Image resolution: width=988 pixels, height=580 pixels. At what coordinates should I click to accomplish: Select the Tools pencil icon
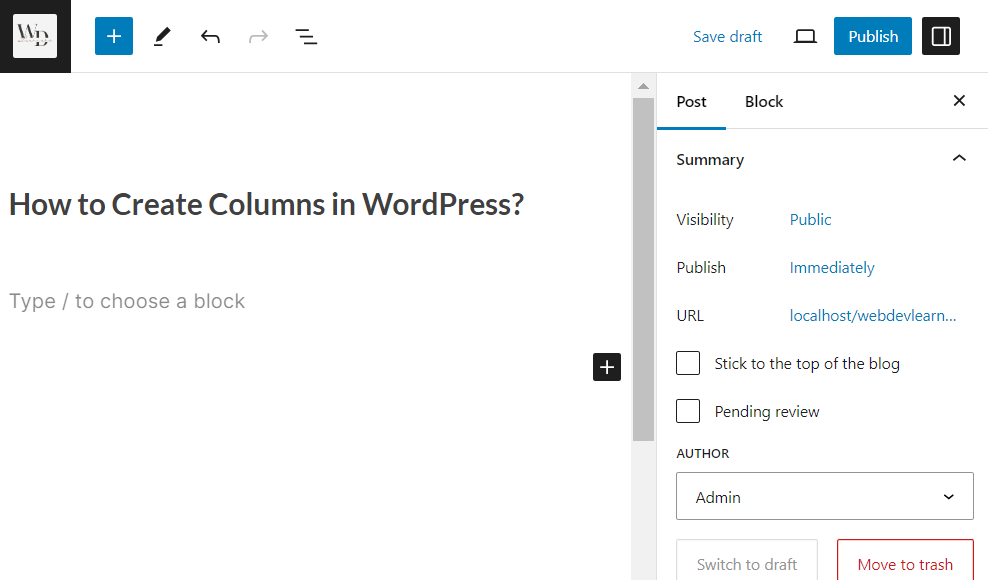click(162, 37)
